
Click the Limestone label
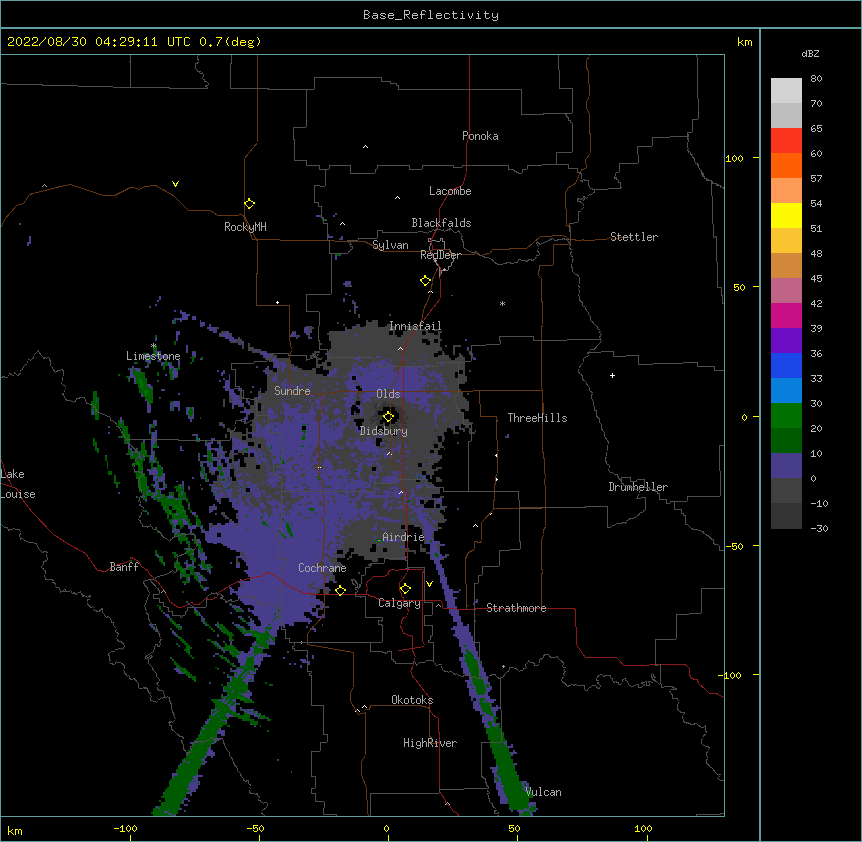click(x=153, y=356)
